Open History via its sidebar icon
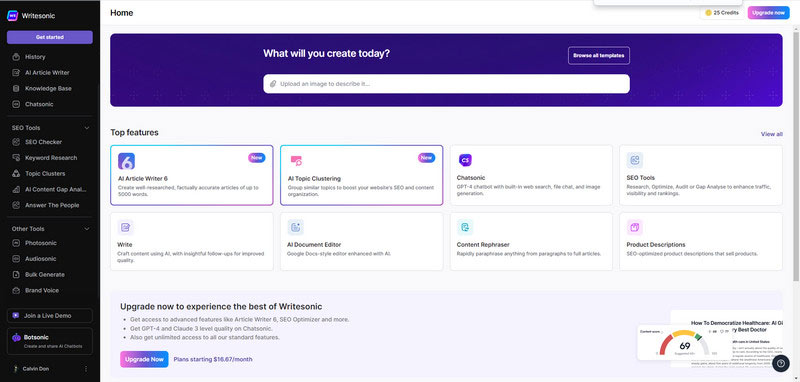Image resolution: width=800 pixels, height=382 pixels. (x=16, y=57)
